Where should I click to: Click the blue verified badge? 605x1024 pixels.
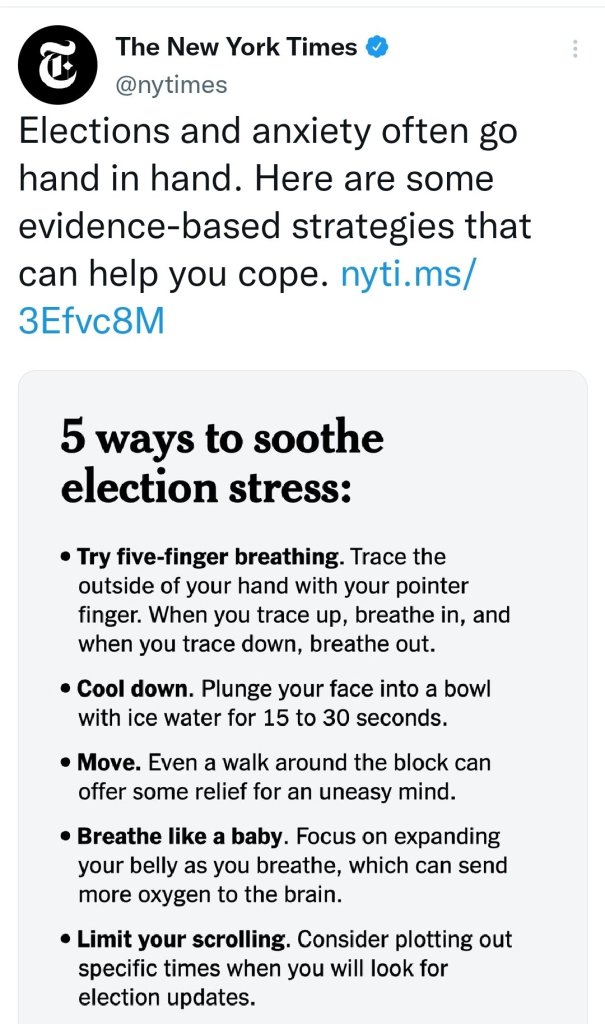[x=380, y=47]
